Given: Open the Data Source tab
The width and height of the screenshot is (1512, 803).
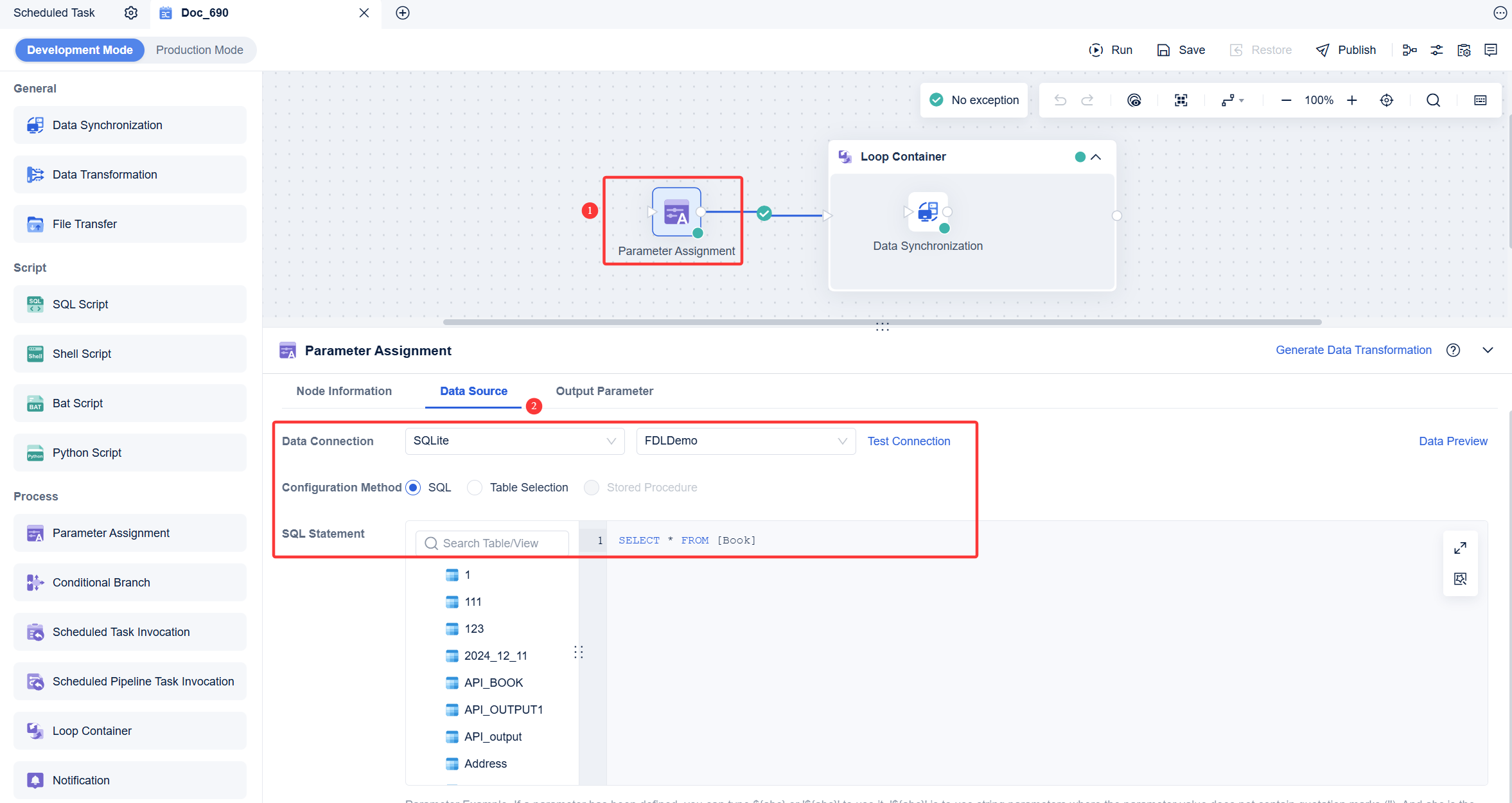Looking at the screenshot, I should [473, 391].
